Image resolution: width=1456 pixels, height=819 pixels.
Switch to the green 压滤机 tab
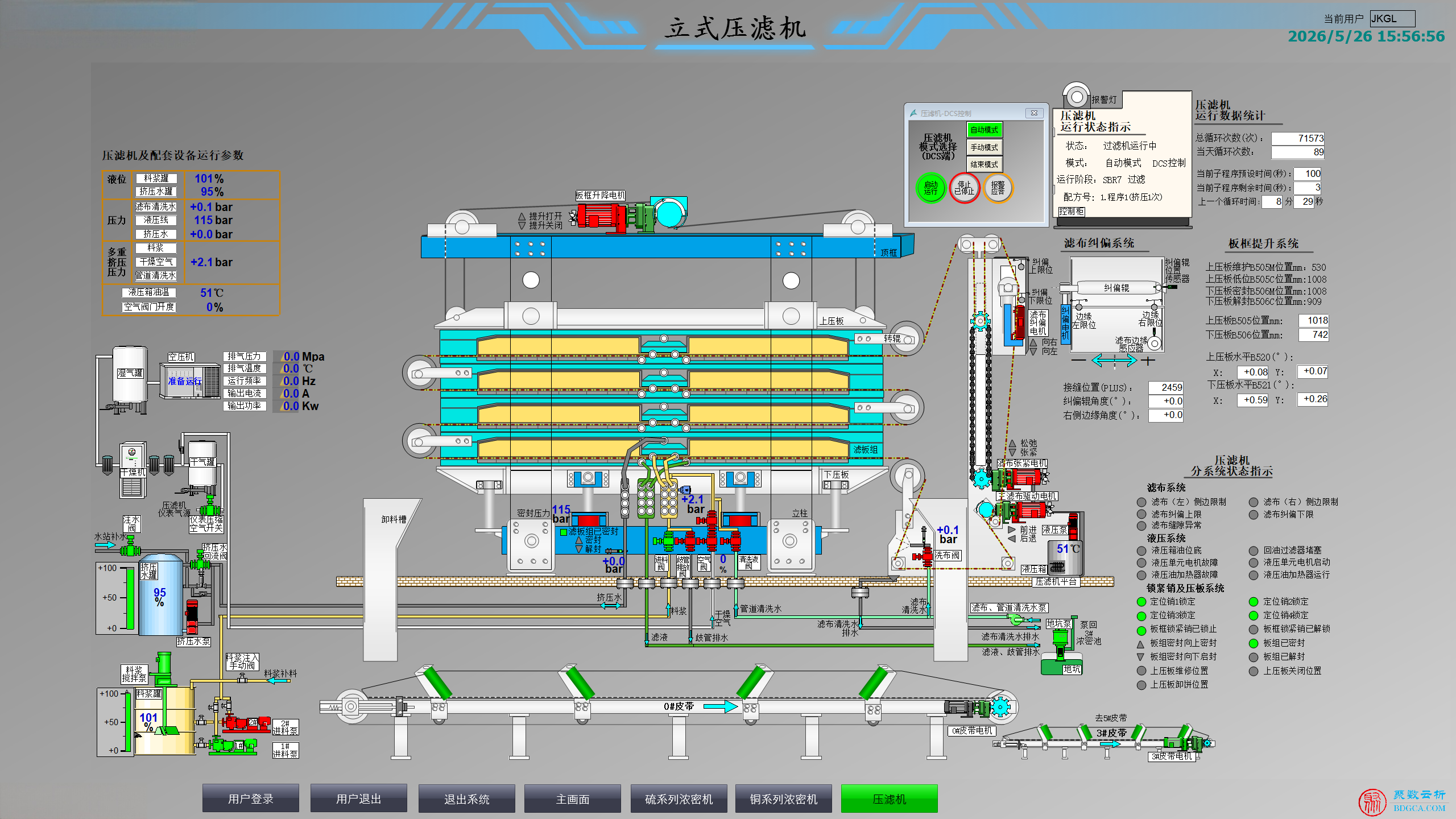tap(889, 799)
